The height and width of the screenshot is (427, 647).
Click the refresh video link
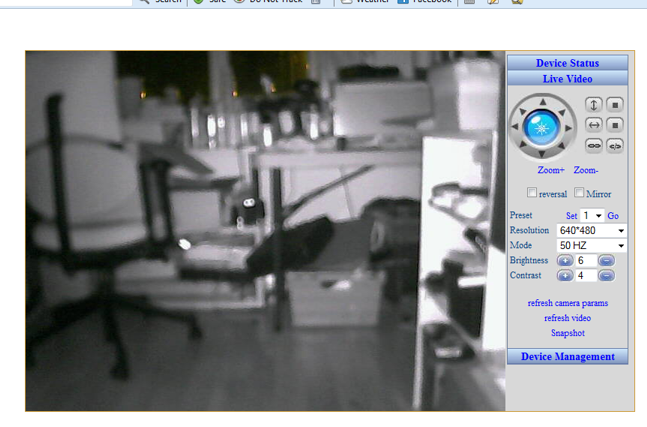coord(567,318)
